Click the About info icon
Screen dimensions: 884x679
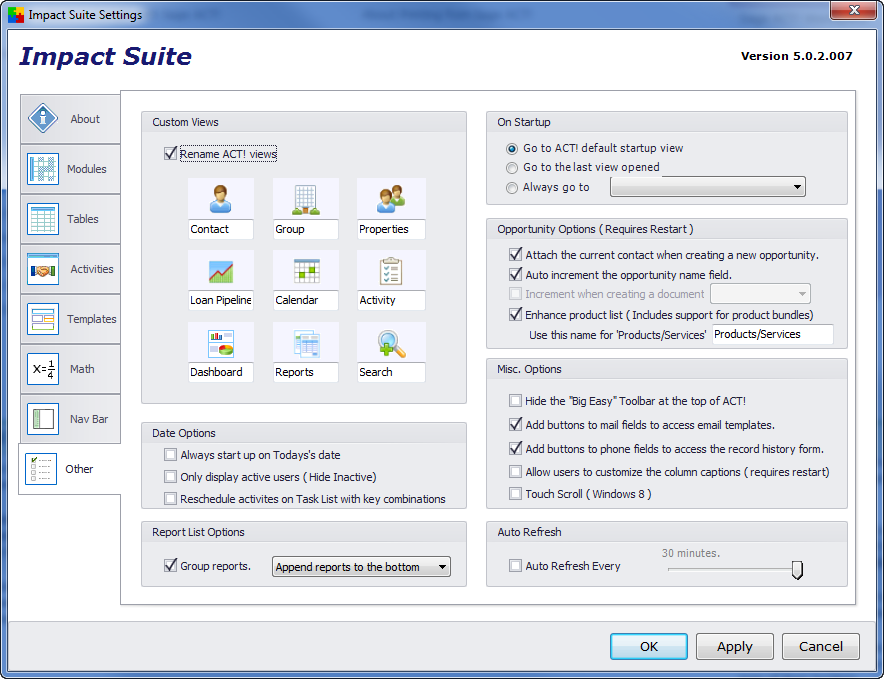(x=43, y=118)
